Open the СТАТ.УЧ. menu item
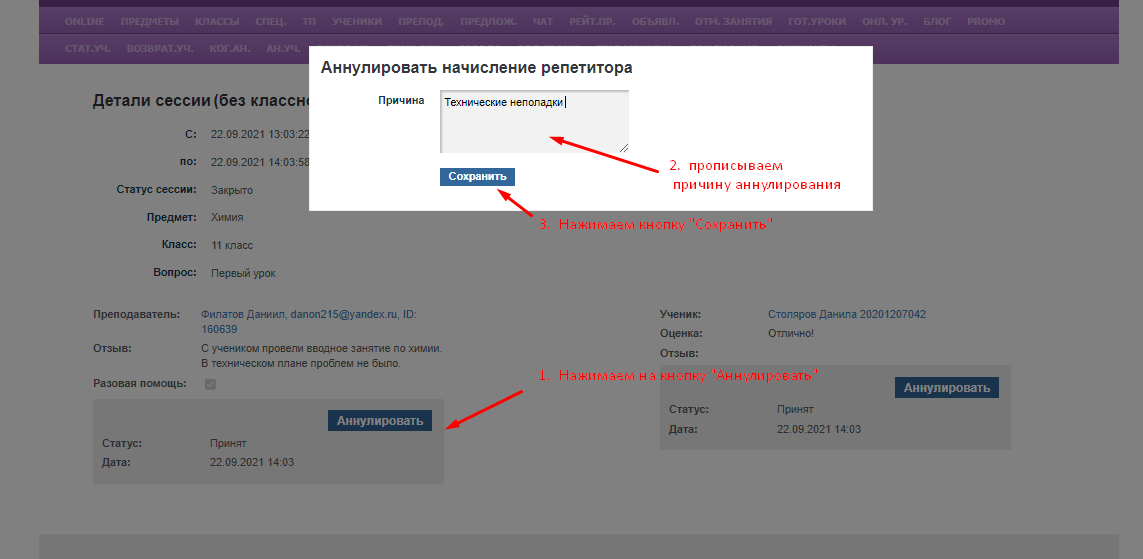This screenshot has width=1143, height=559. [87, 49]
